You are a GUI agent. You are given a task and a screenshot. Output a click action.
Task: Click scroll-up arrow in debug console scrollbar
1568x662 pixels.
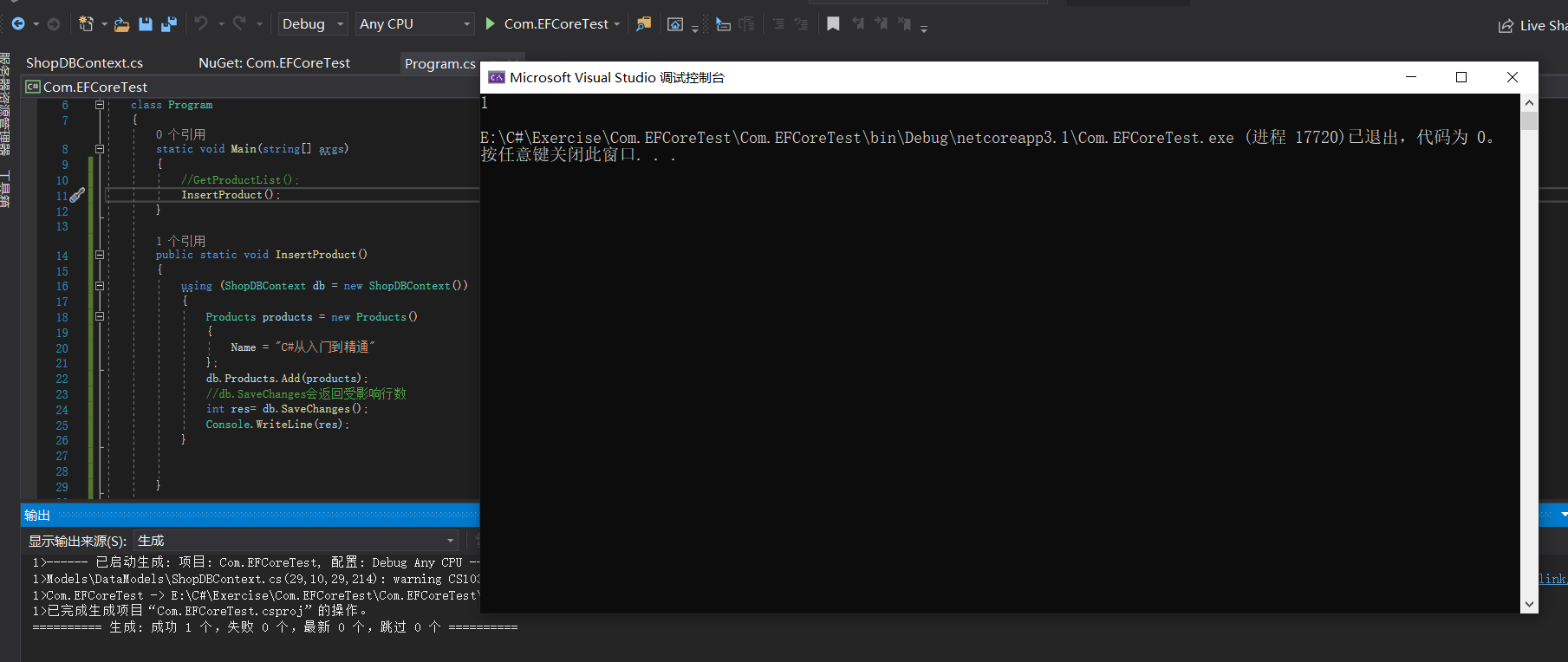pos(1529,102)
